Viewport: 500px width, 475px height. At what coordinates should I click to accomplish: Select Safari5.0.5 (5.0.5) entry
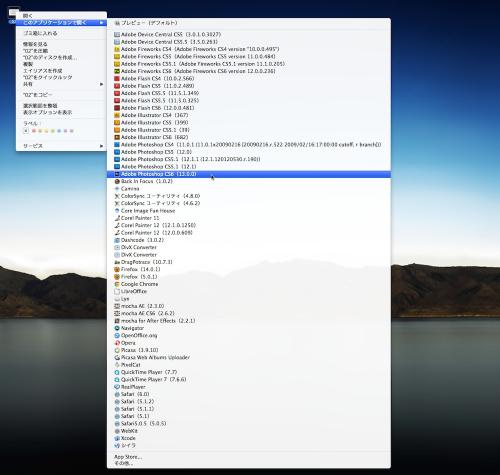click(249, 423)
